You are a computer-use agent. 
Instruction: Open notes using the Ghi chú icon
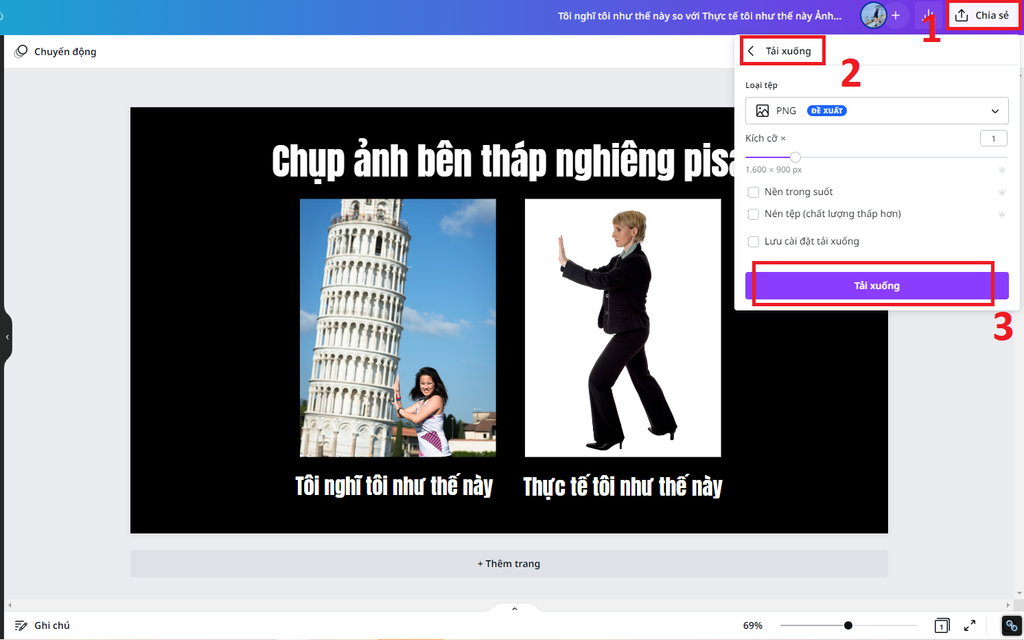pos(21,624)
